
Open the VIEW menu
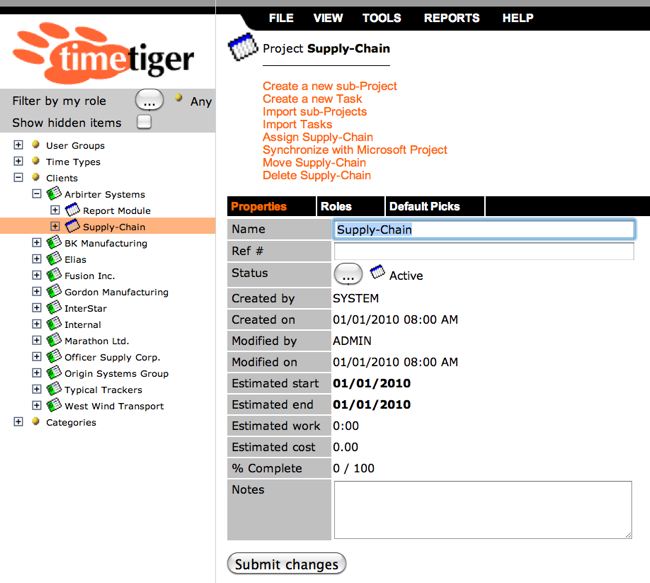(328, 18)
